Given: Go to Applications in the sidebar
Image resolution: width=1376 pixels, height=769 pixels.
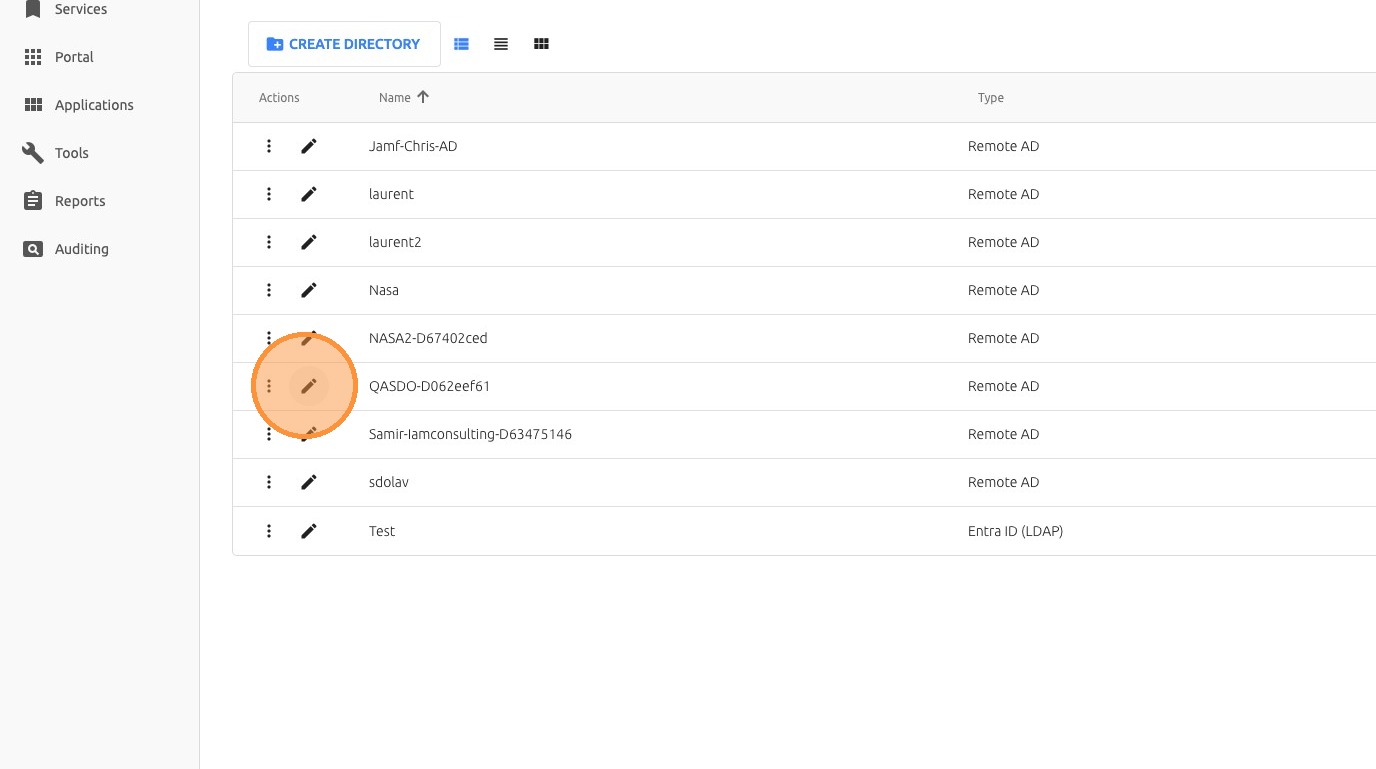Looking at the screenshot, I should [94, 105].
